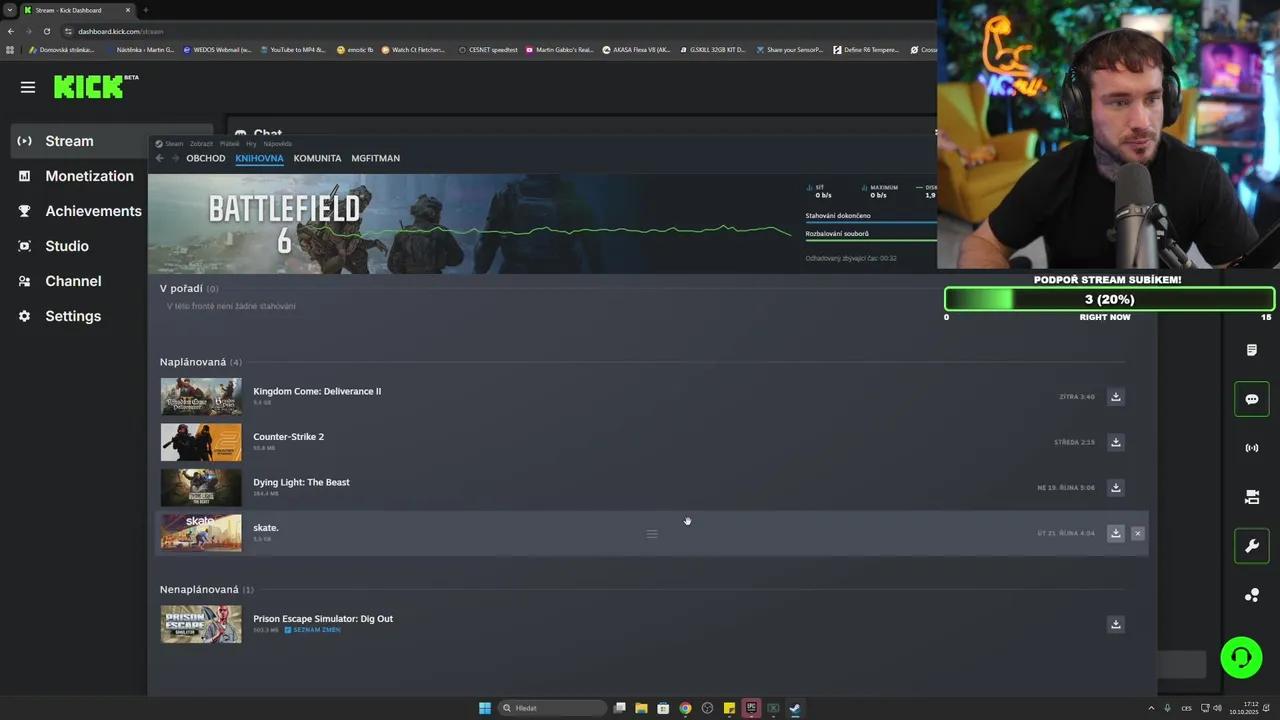The height and width of the screenshot is (720, 1280).
Task: Remove skate. from scheduled downloads
Action: click(1137, 533)
